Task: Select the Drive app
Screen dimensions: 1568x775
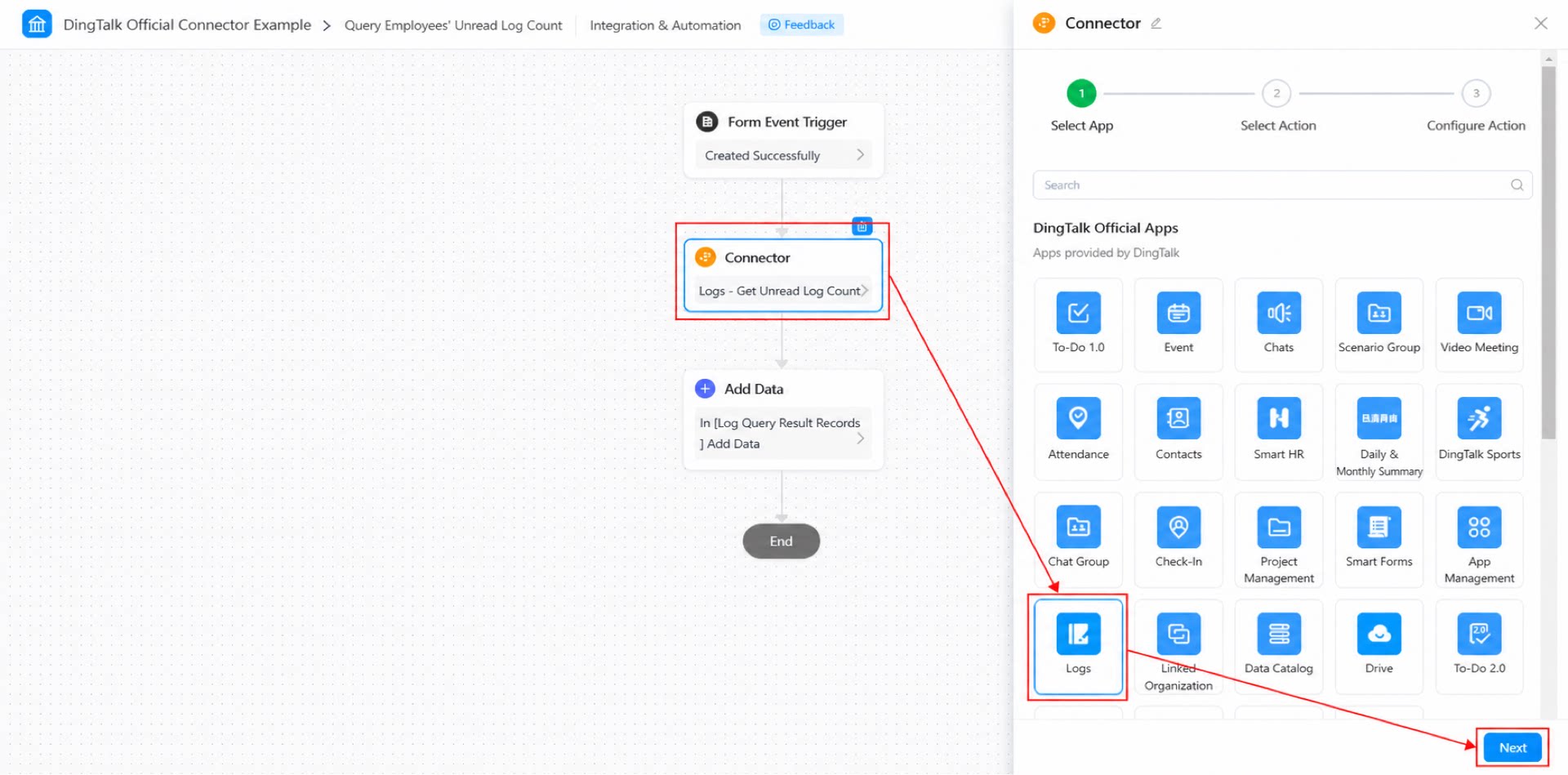Action: click(1379, 646)
